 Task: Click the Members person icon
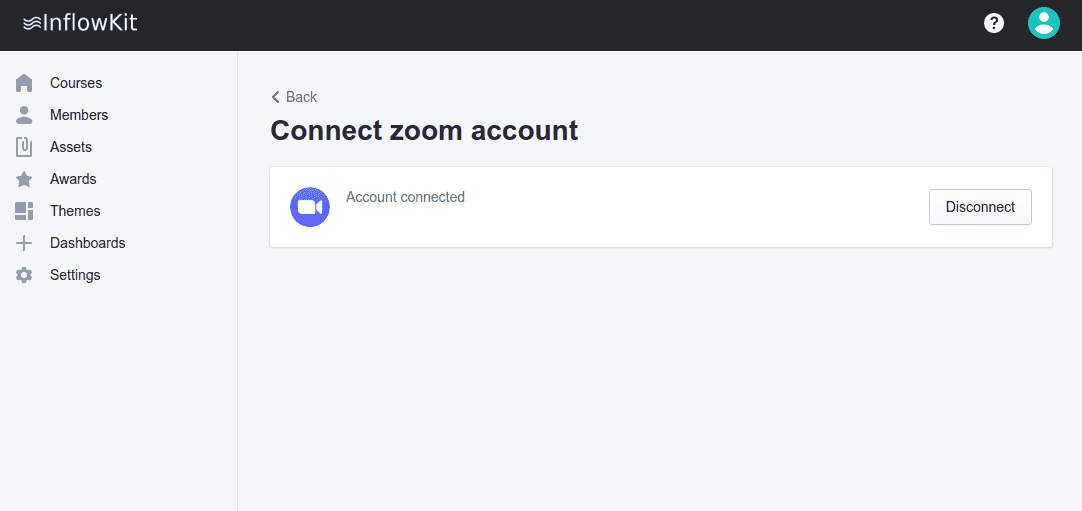tap(24, 115)
